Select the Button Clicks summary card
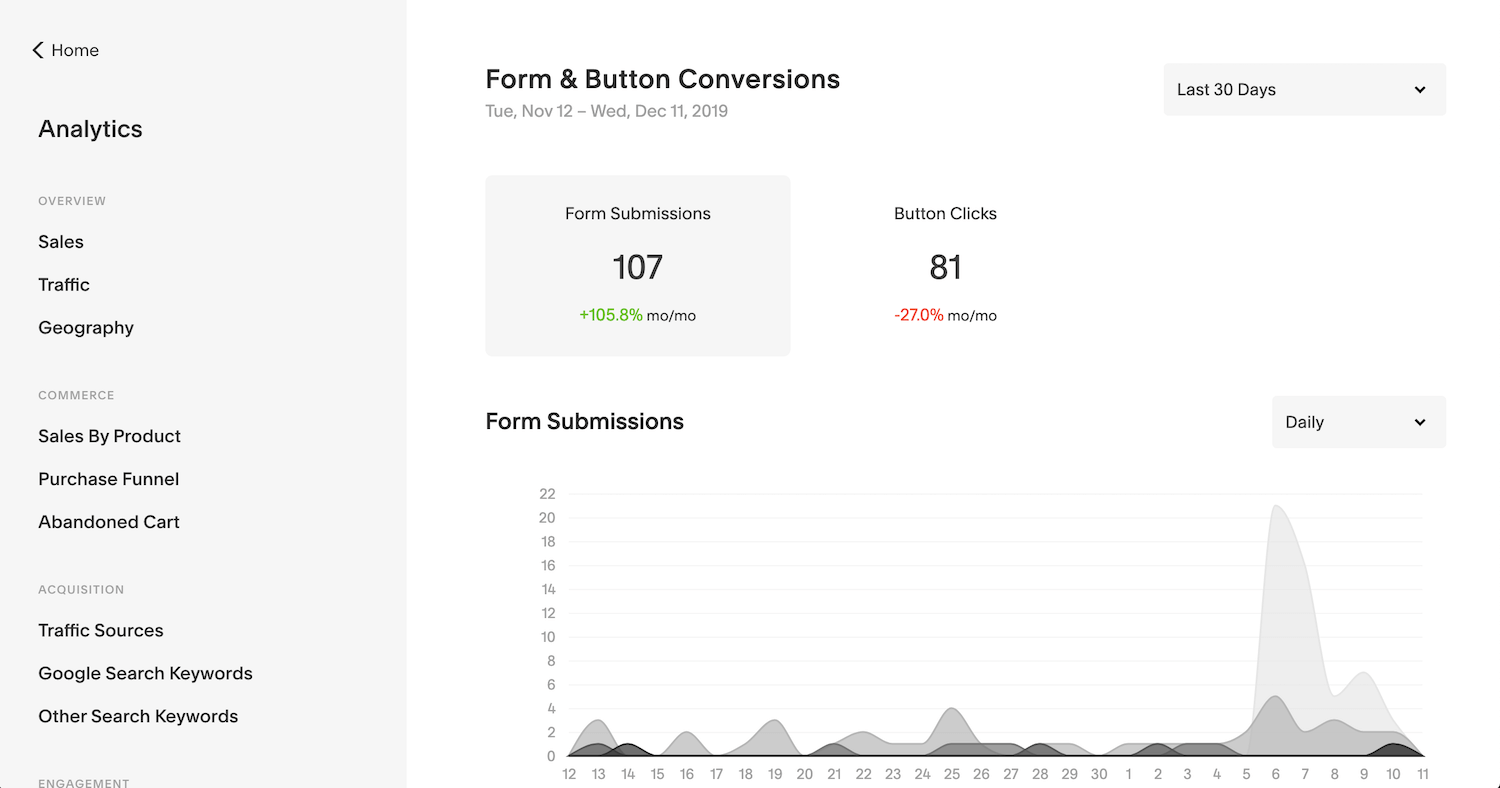 point(945,265)
